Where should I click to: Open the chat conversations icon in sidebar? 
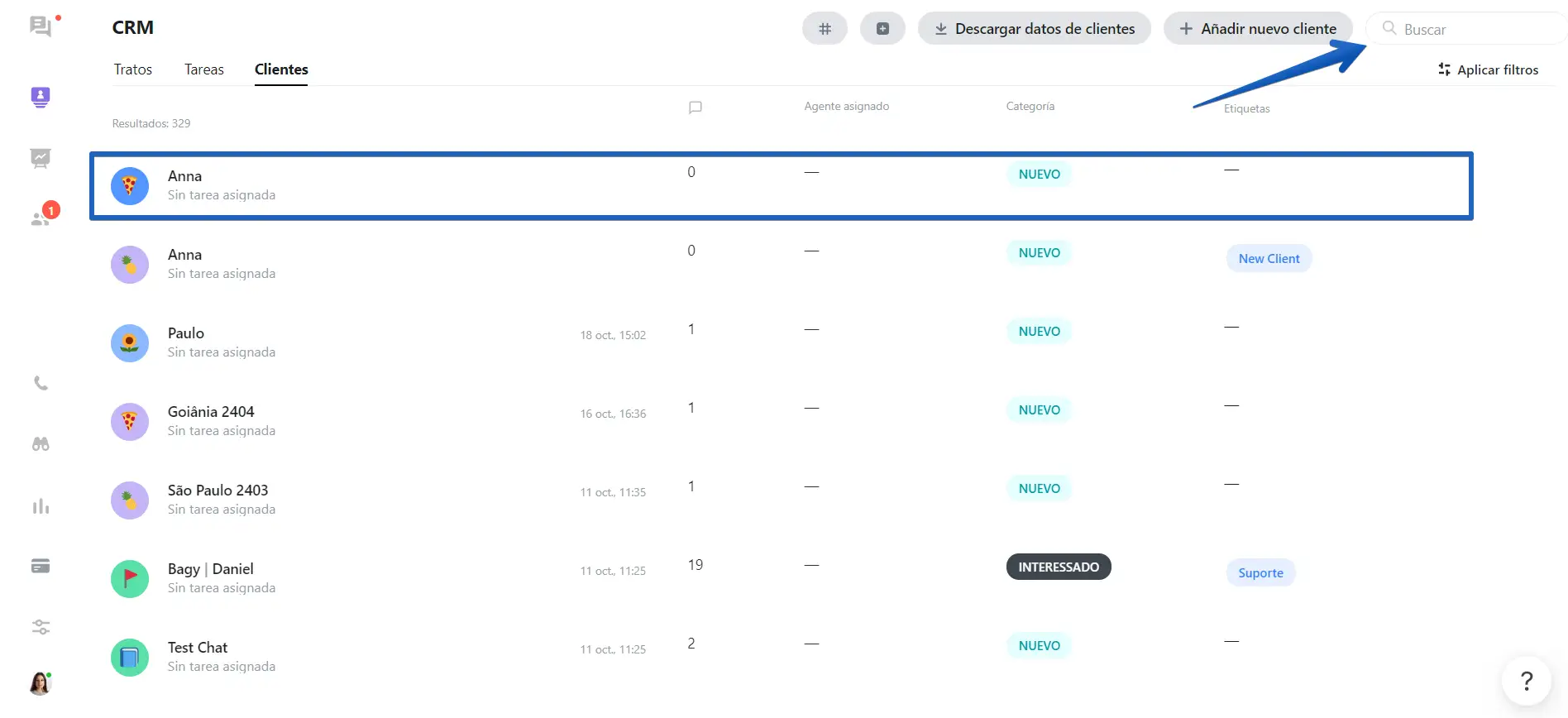click(x=40, y=26)
